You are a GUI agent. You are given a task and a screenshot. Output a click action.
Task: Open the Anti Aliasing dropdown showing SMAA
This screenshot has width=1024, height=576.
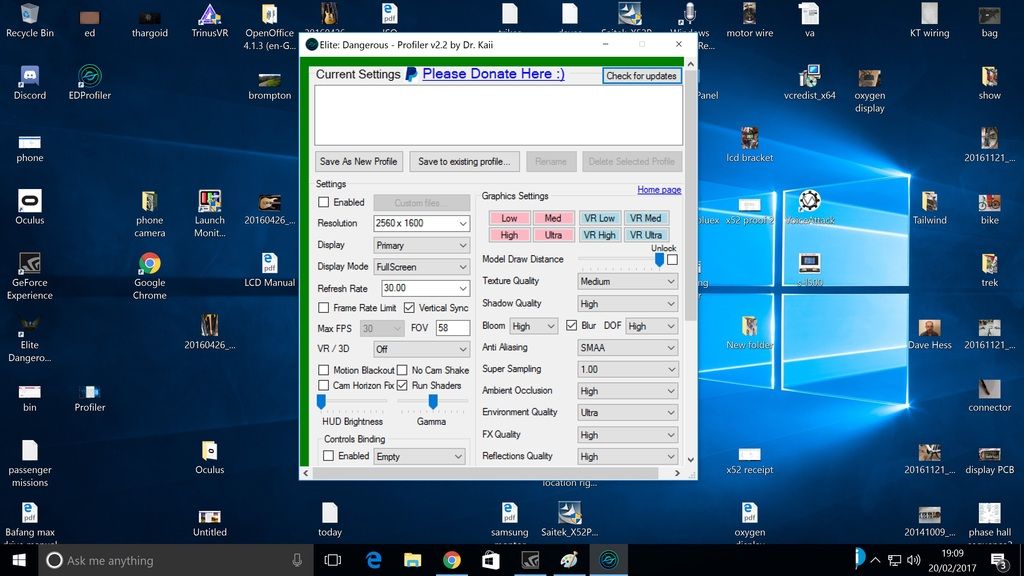point(628,348)
